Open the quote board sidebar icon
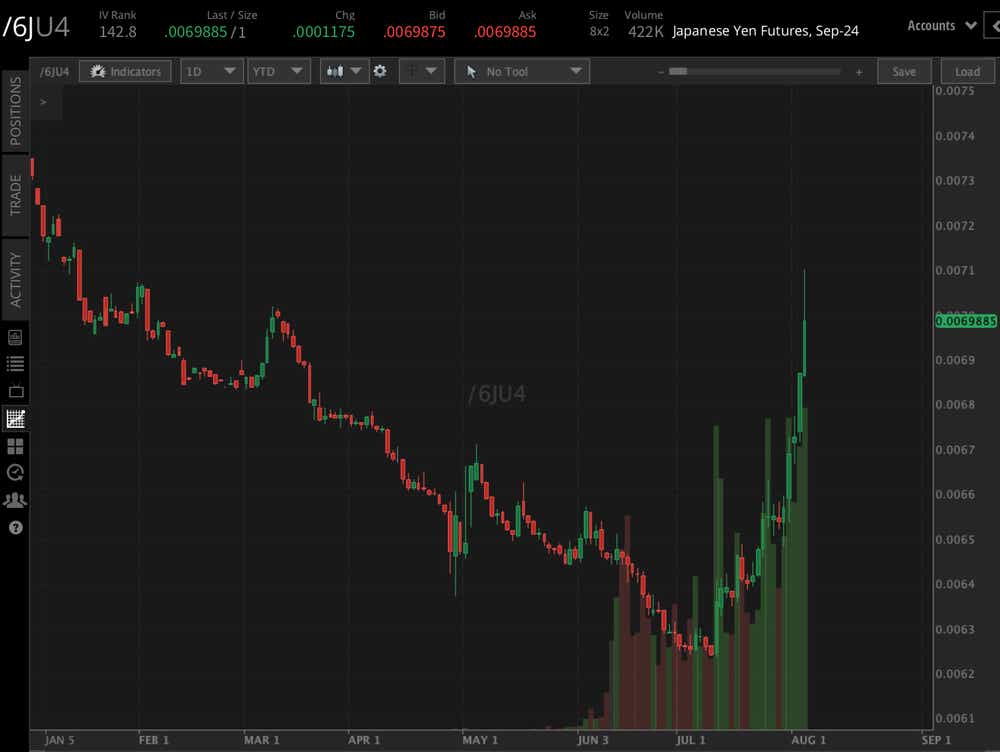Screen dimensions: 1000x752 [x=15, y=391]
